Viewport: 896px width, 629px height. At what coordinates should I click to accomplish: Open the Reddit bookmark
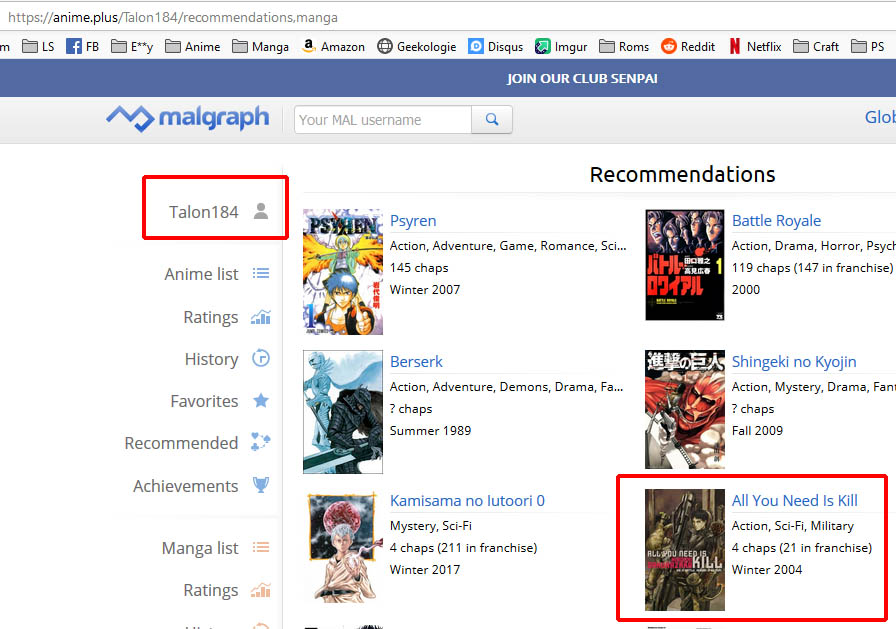click(687, 46)
